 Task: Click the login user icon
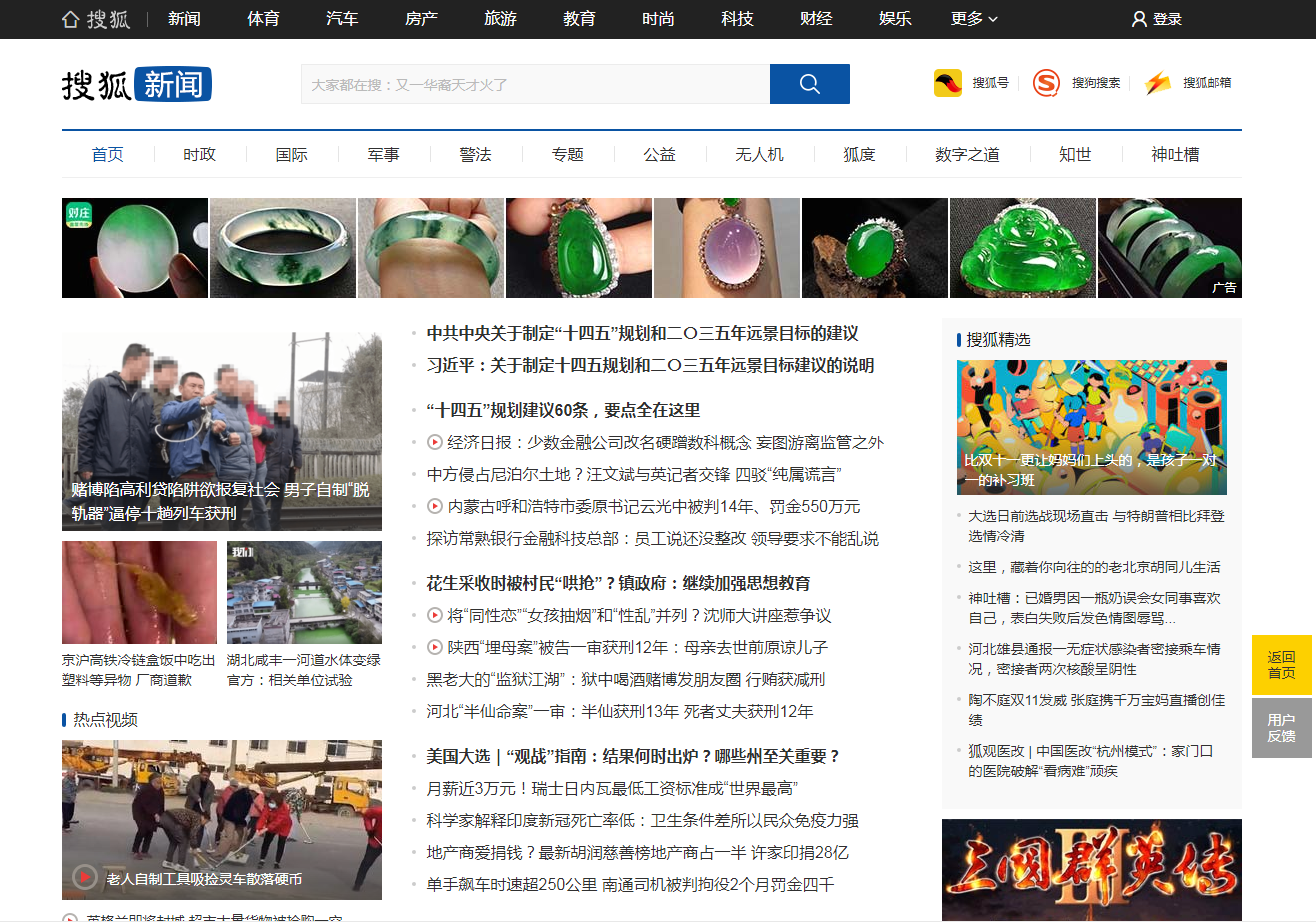tap(1139, 19)
